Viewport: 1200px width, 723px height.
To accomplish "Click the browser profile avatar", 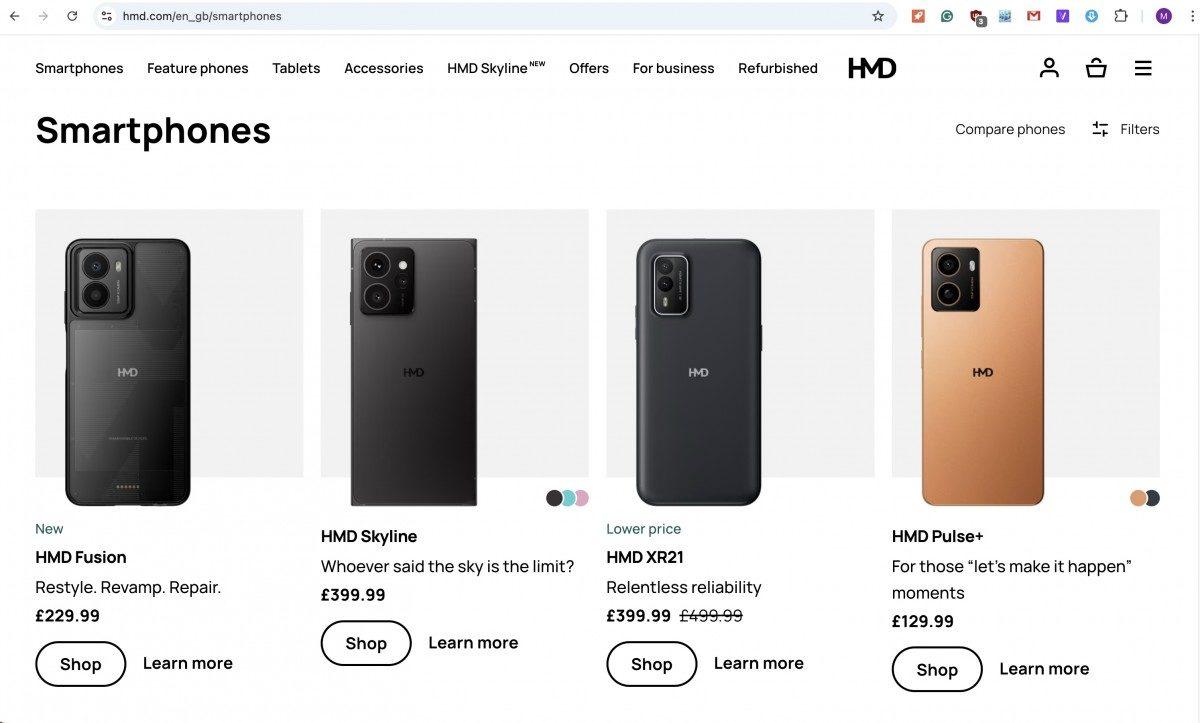I will coord(1163,15).
